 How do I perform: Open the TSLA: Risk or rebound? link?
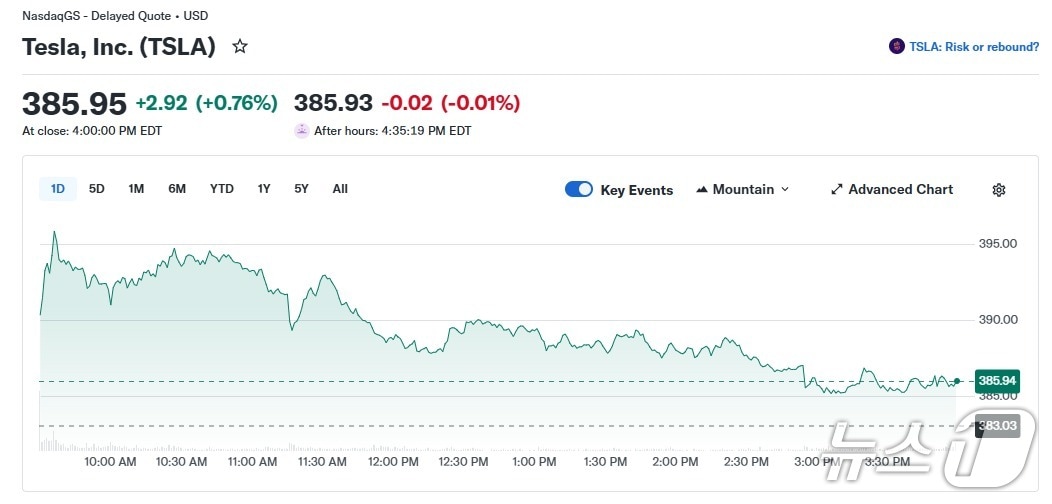(x=973, y=47)
